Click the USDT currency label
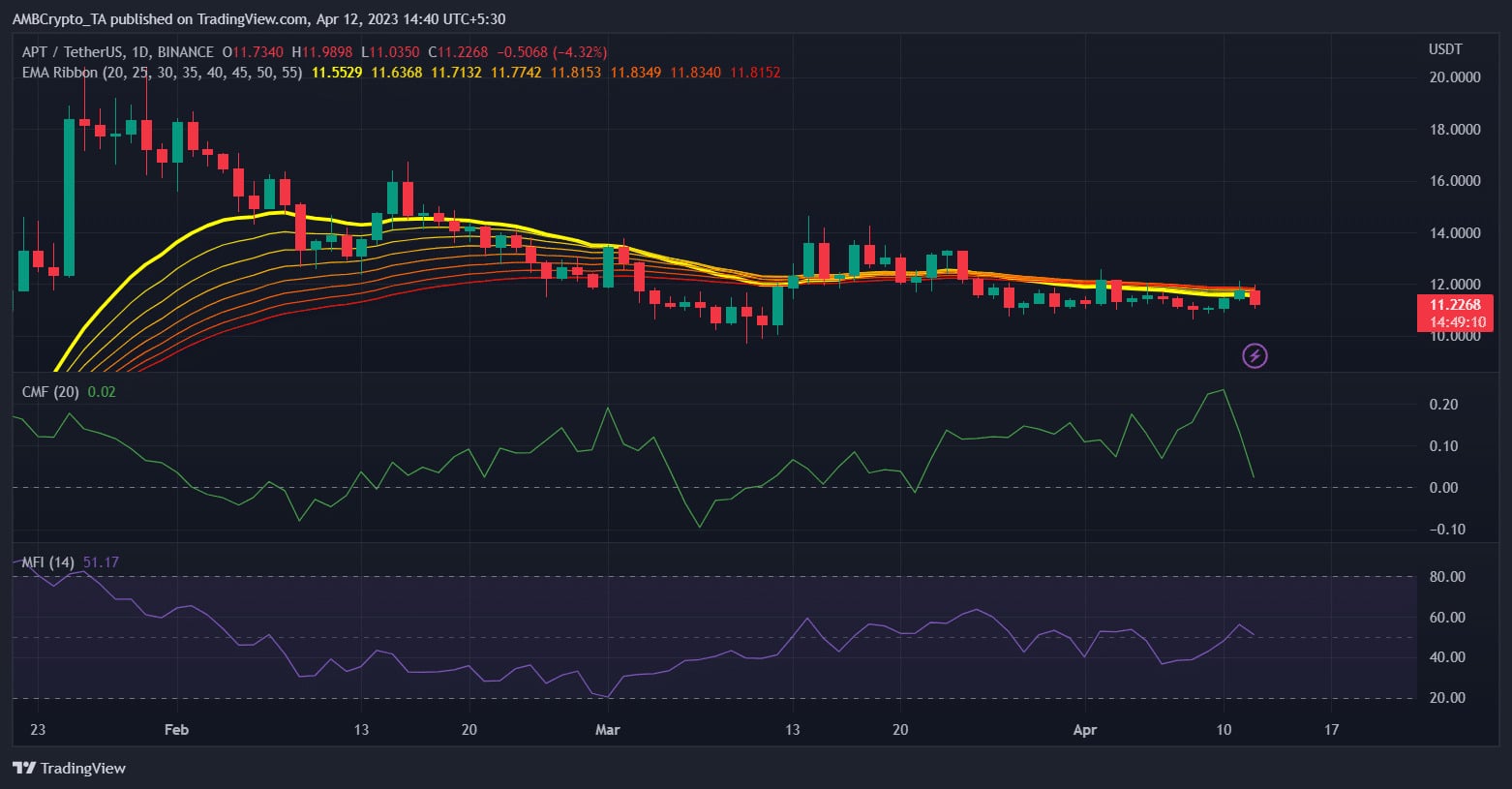This screenshot has height=789, width=1512. point(1445,49)
